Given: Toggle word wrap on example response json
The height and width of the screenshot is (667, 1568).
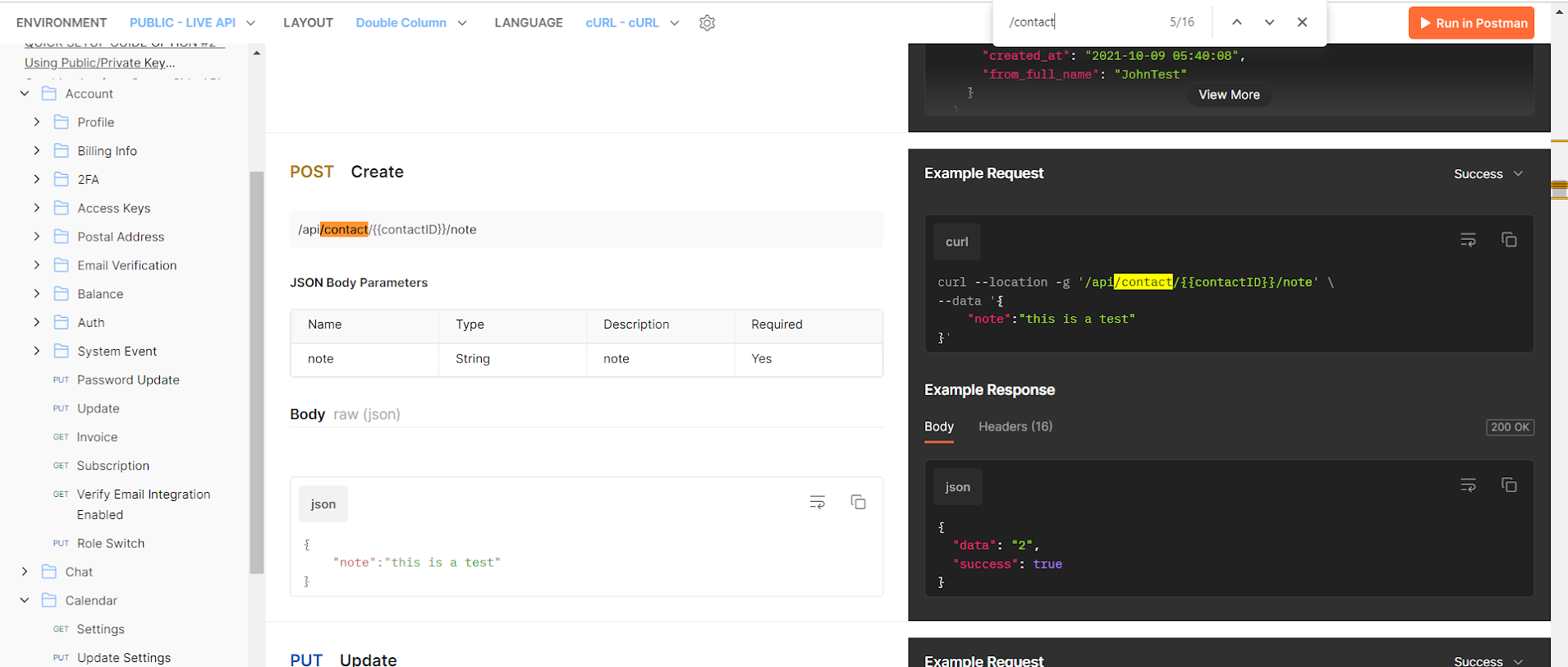Looking at the screenshot, I should coord(1468,485).
